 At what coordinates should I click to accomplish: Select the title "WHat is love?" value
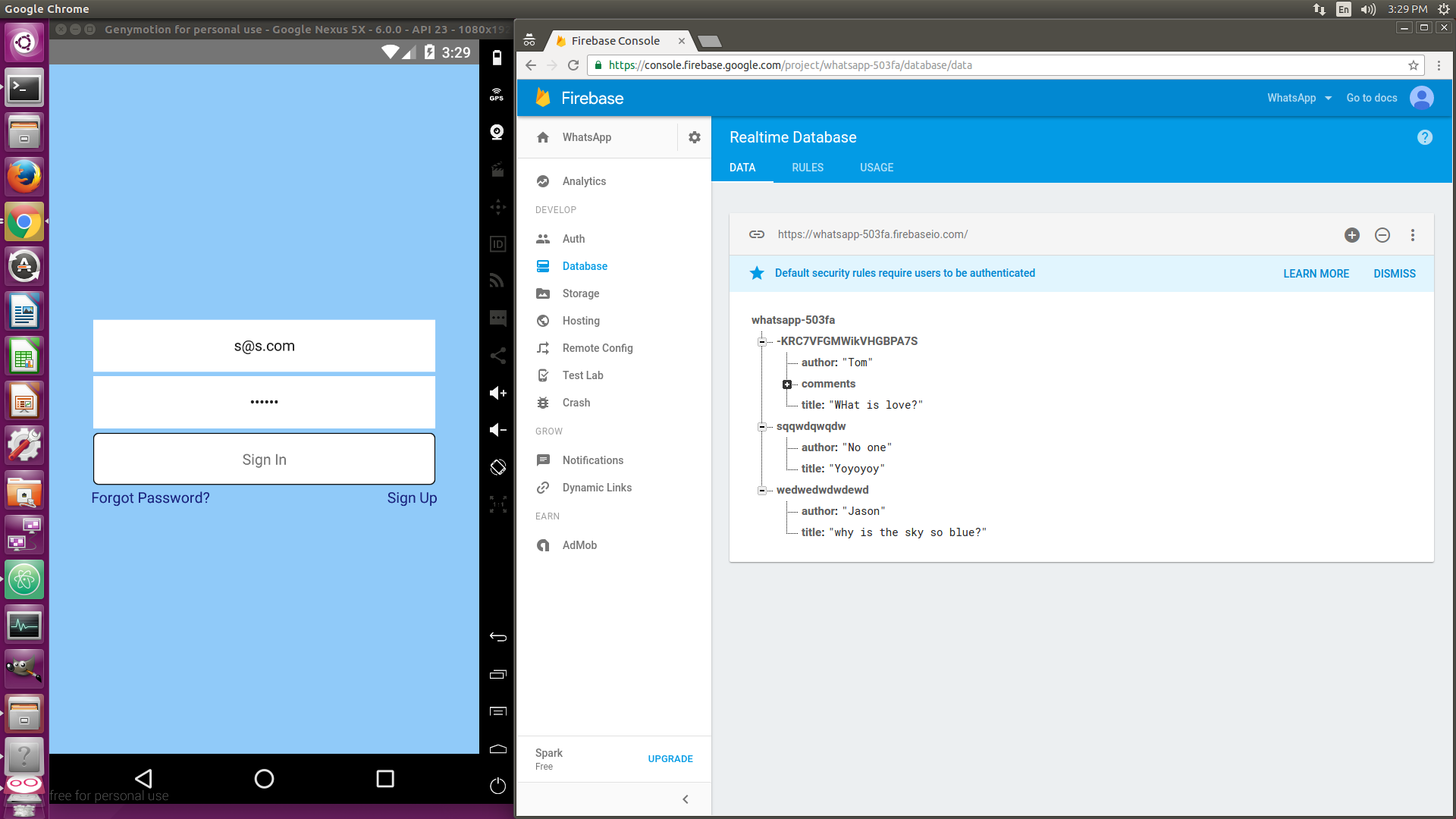coord(876,405)
